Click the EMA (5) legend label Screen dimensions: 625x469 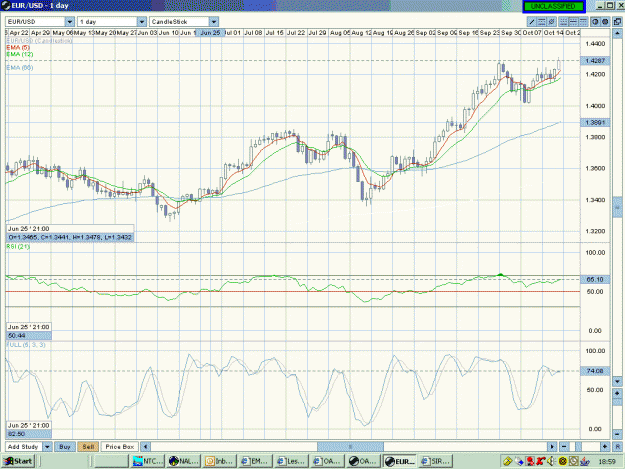tap(18, 47)
